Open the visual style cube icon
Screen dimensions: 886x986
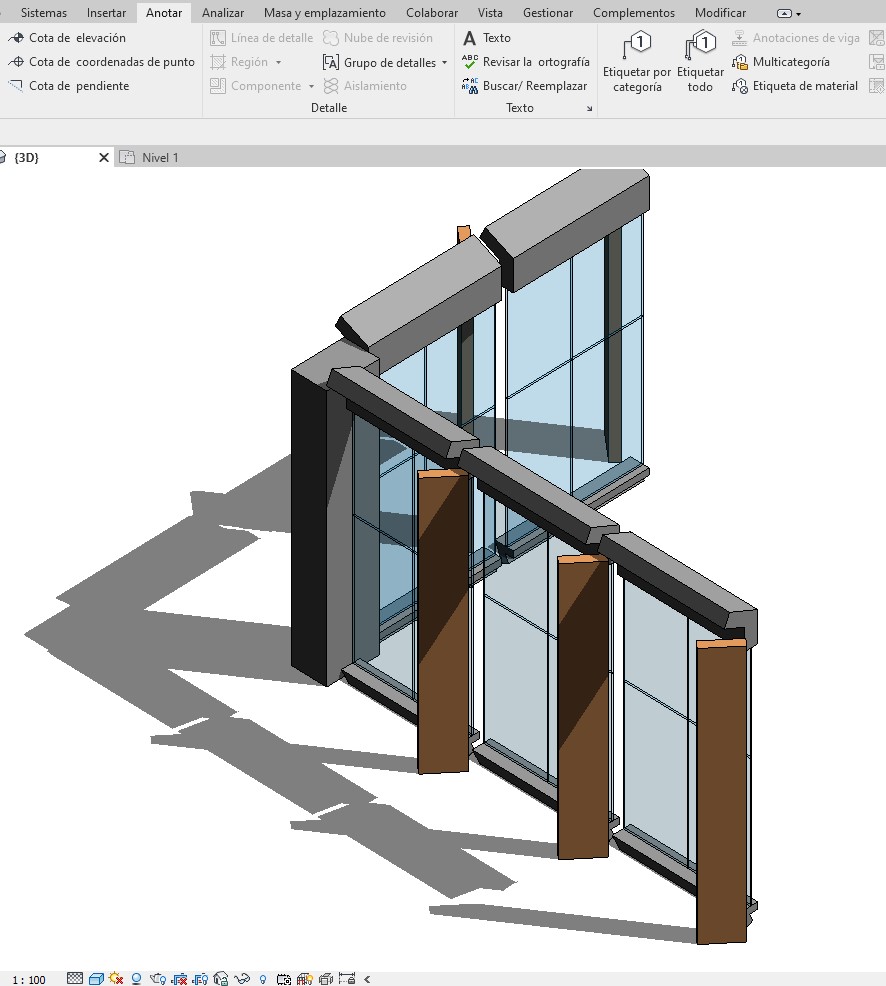96,979
